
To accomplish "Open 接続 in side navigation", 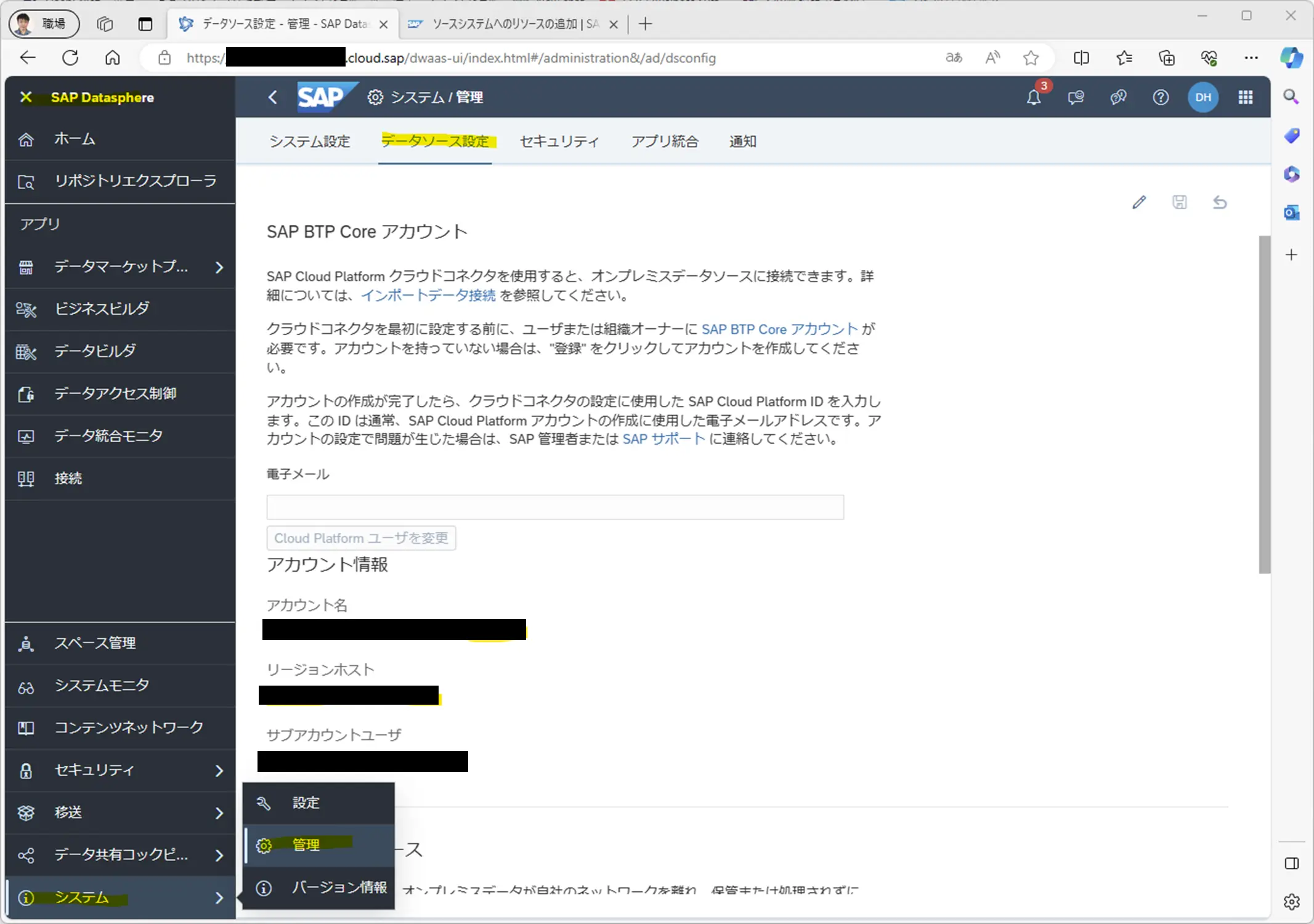I will pos(120,479).
